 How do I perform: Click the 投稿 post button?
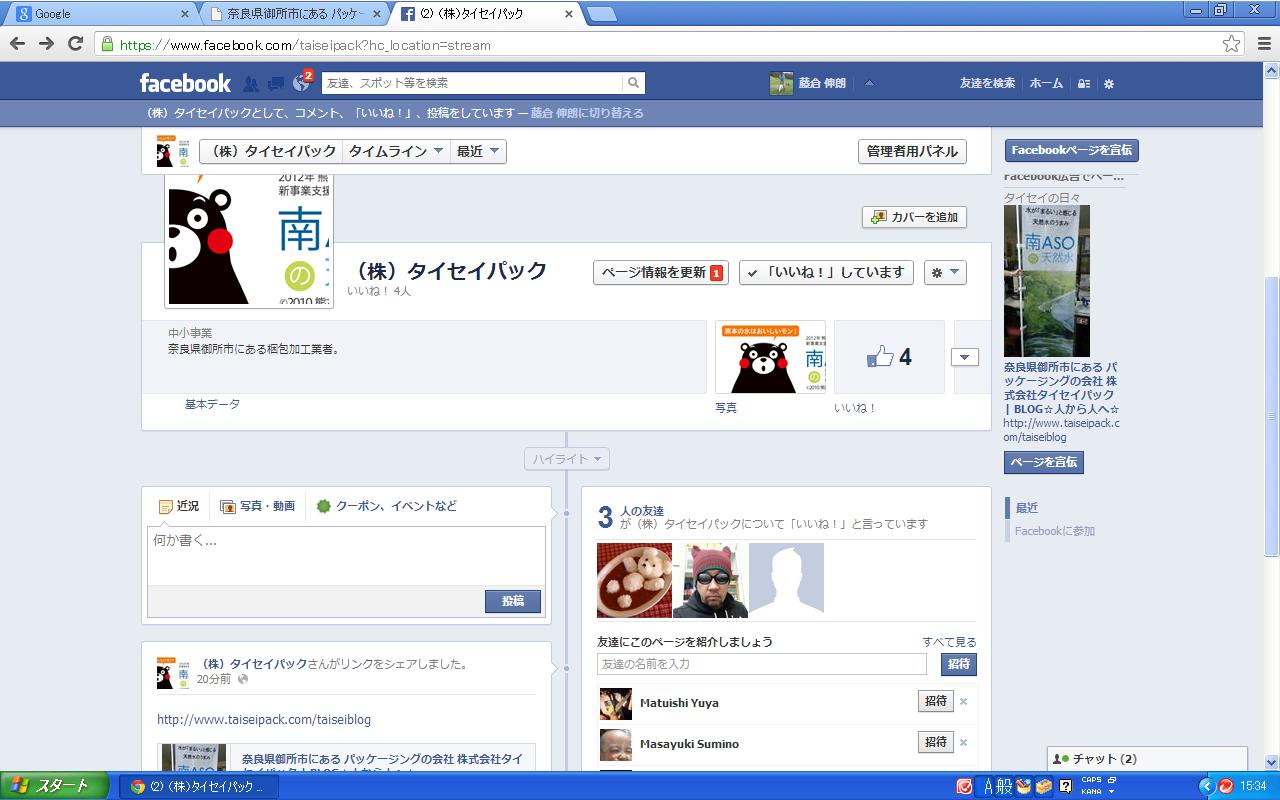(513, 601)
